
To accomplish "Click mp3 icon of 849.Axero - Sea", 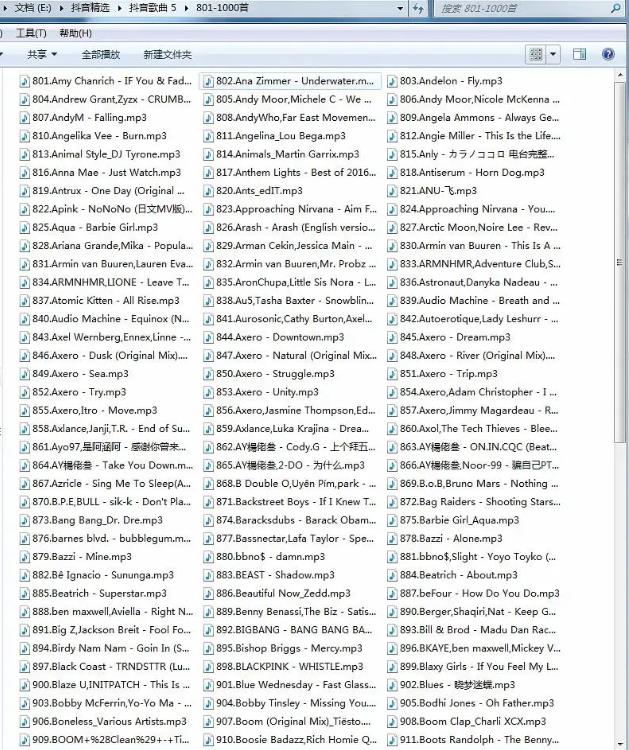I will pos(24,374).
